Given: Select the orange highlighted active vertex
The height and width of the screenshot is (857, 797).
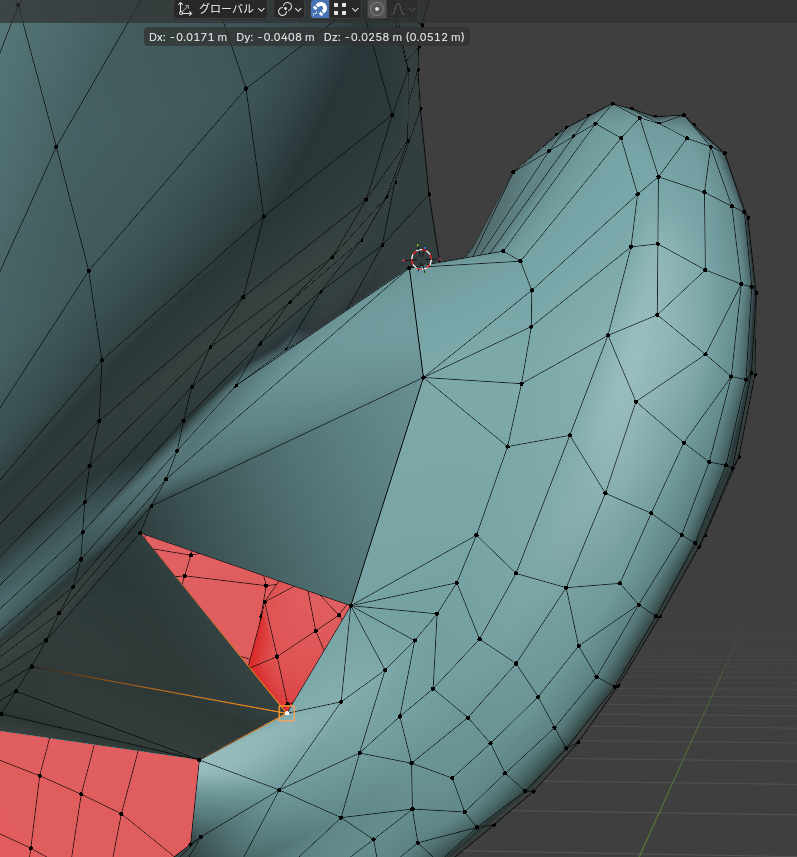Looking at the screenshot, I should (x=286, y=712).
